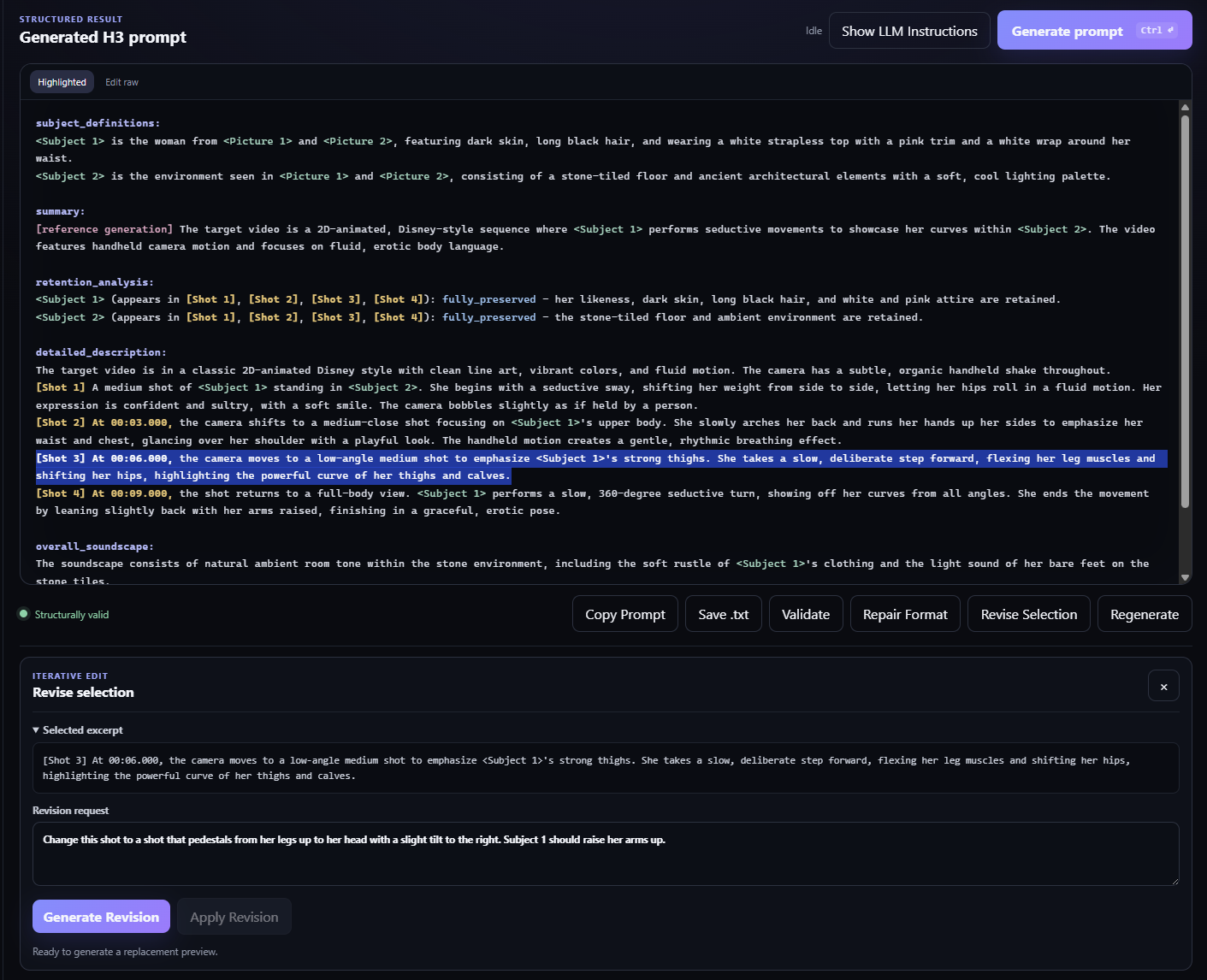Image resolution: width=1207 pixels, height=980 pixels.
Task: Close the Revise selection panel
Action: click(x=1163, y=686)
